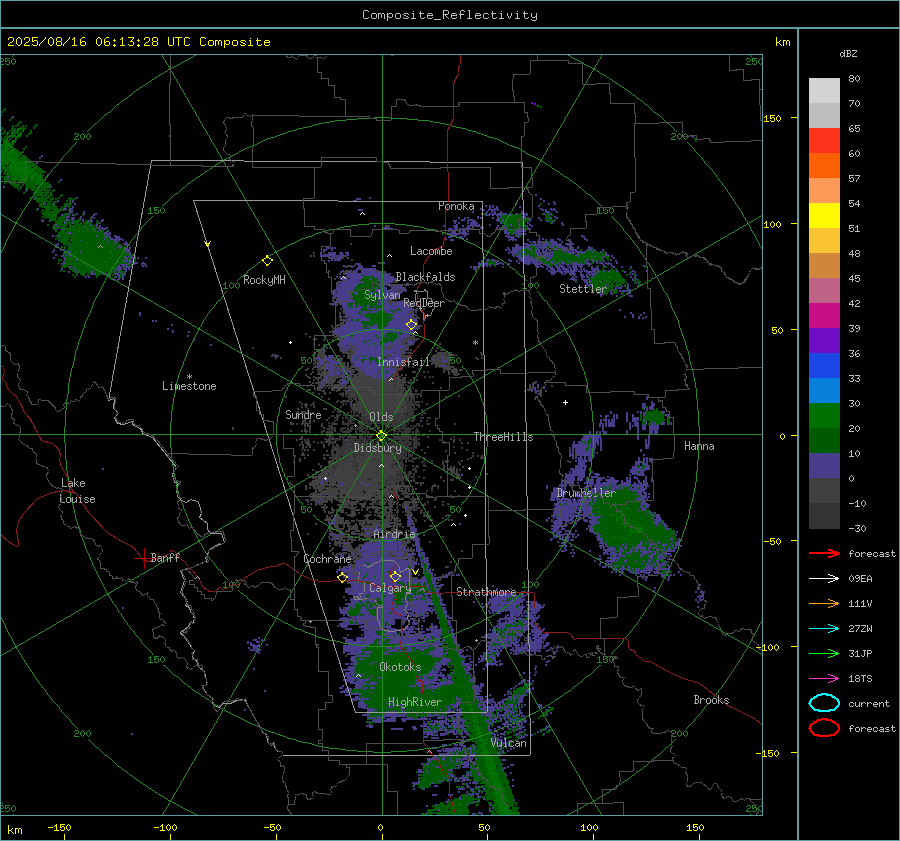Click the Calgary city label
The width and height of the screenshot is (900, 841).
pos(390,588)
